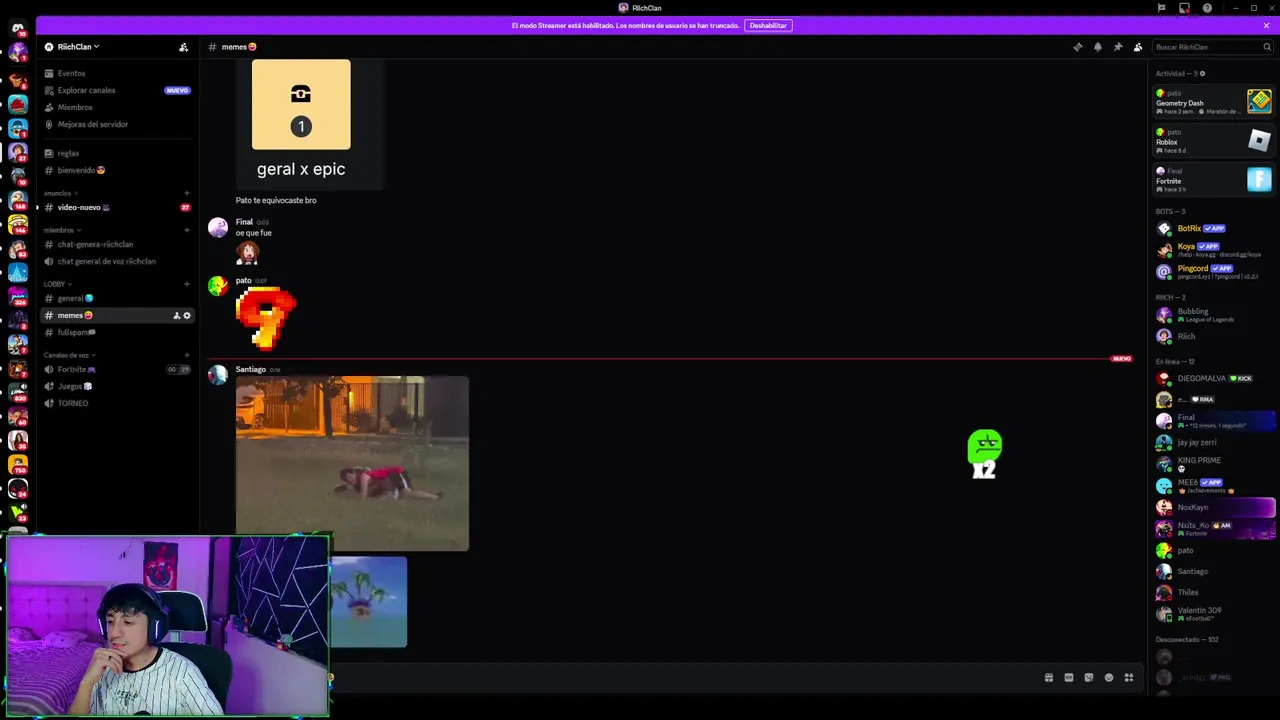Open chat-genera-riichclan channel

coord(115,244)
